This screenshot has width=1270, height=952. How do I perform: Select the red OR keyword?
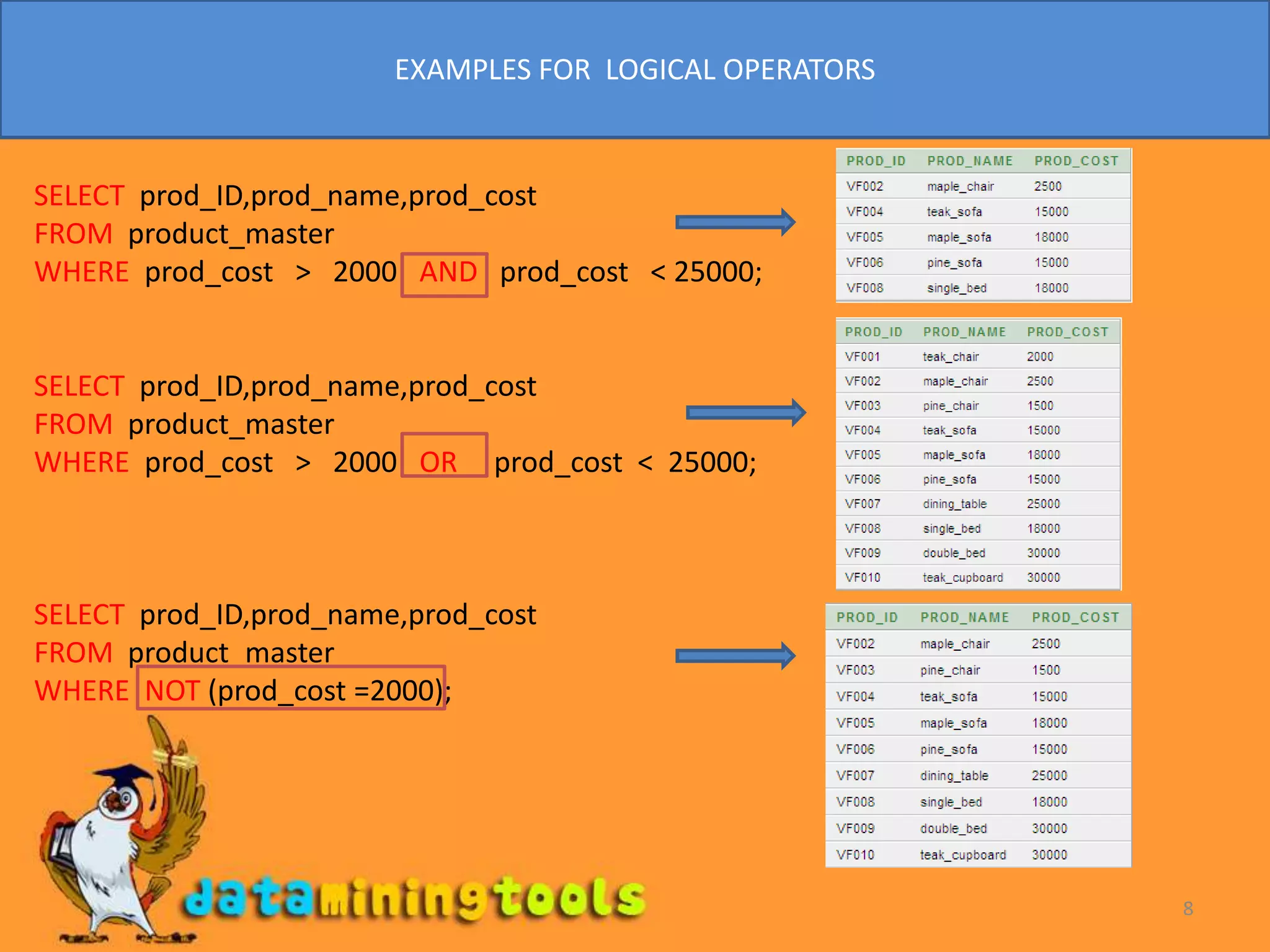[x=438, y=462]
